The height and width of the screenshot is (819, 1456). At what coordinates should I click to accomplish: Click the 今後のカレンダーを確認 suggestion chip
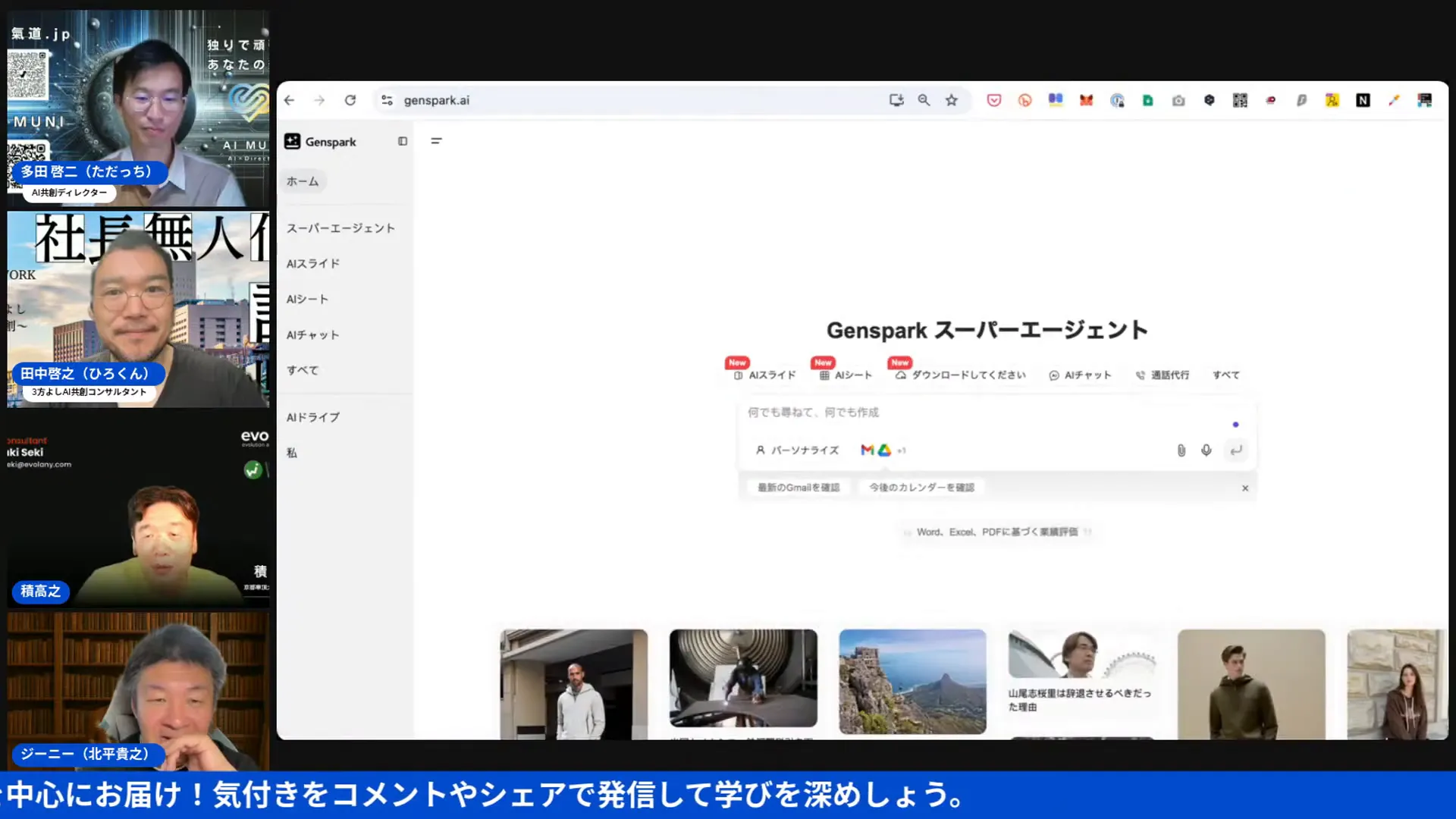click(x=921, y=488)
